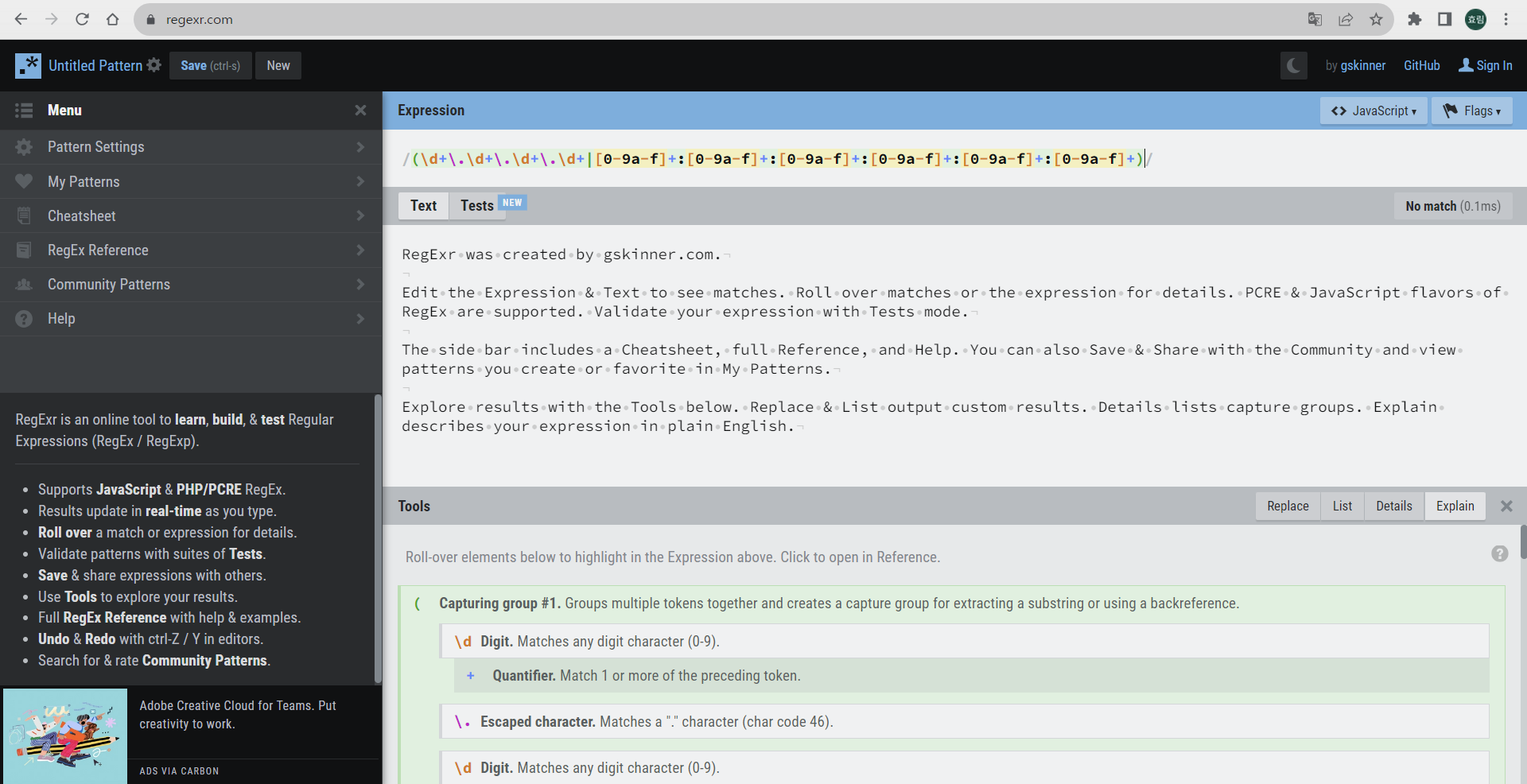Viewport: 1527px width, 784px height.
Task: Click the RegEx Reference book icon
Action: pyautogui.click(x=24, y=250)
